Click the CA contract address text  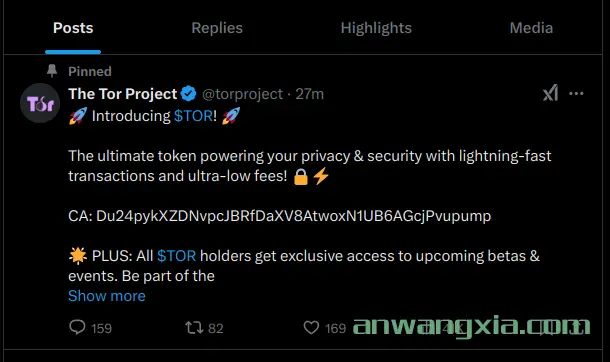coord(279,216)
